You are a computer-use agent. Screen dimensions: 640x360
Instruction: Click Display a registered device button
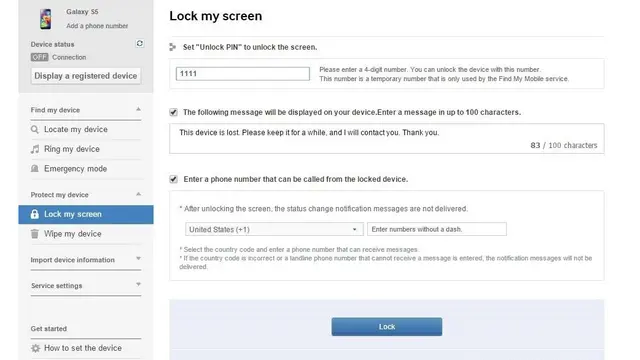pos(86,76)
